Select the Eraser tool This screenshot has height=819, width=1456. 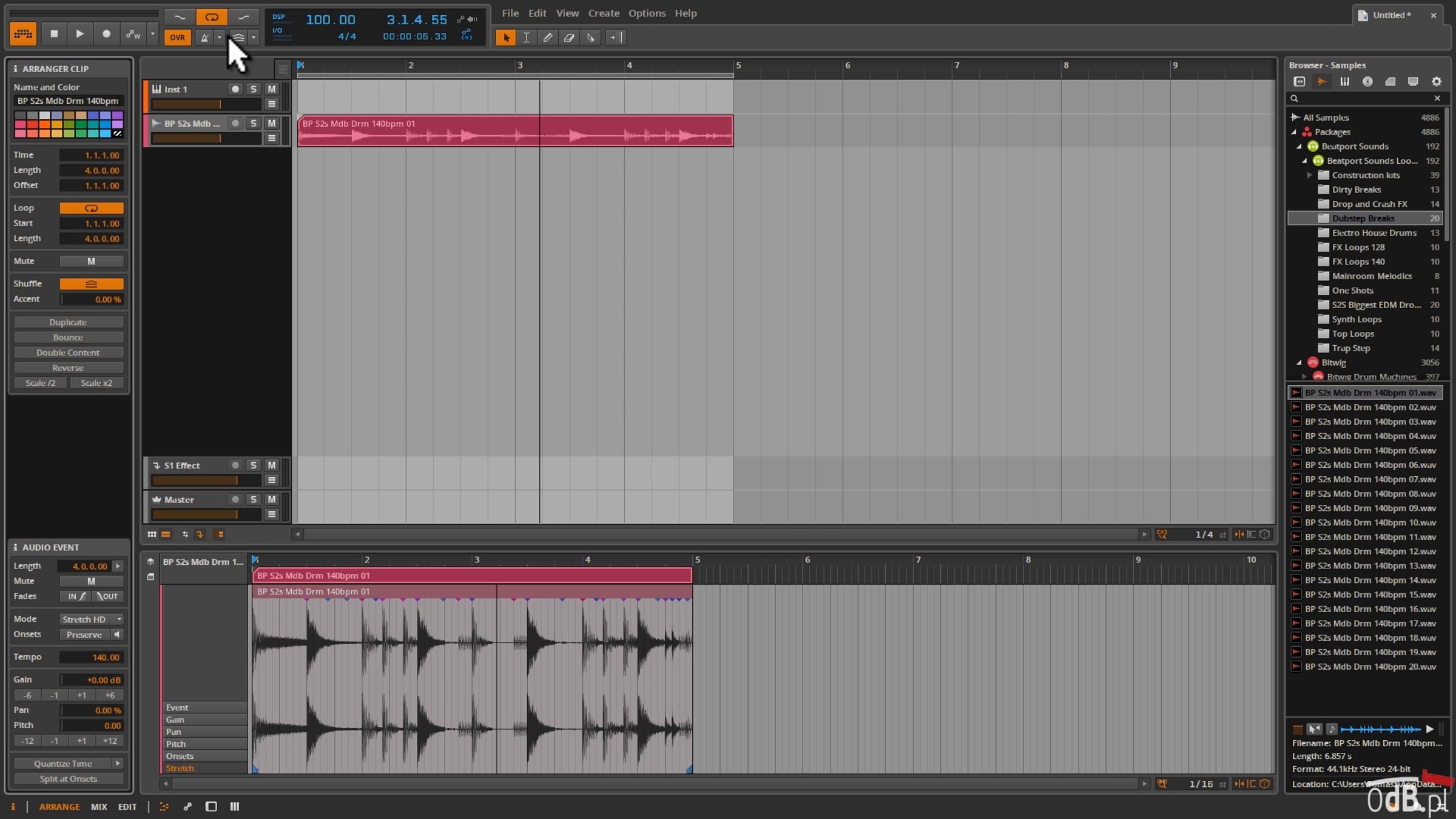[569, 38]
